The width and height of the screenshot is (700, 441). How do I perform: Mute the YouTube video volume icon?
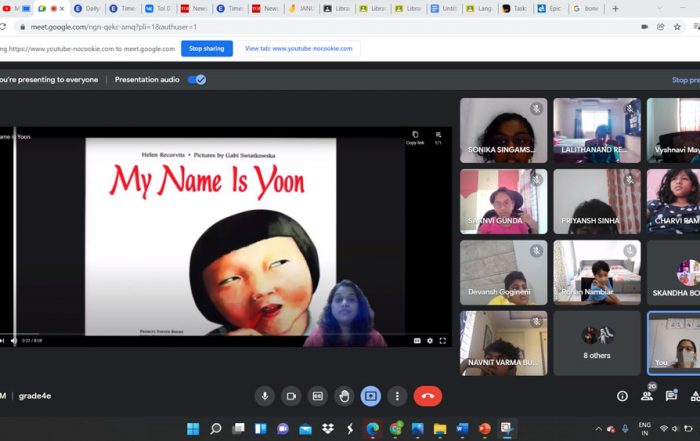pyautogui.click(x=14, y=341)
